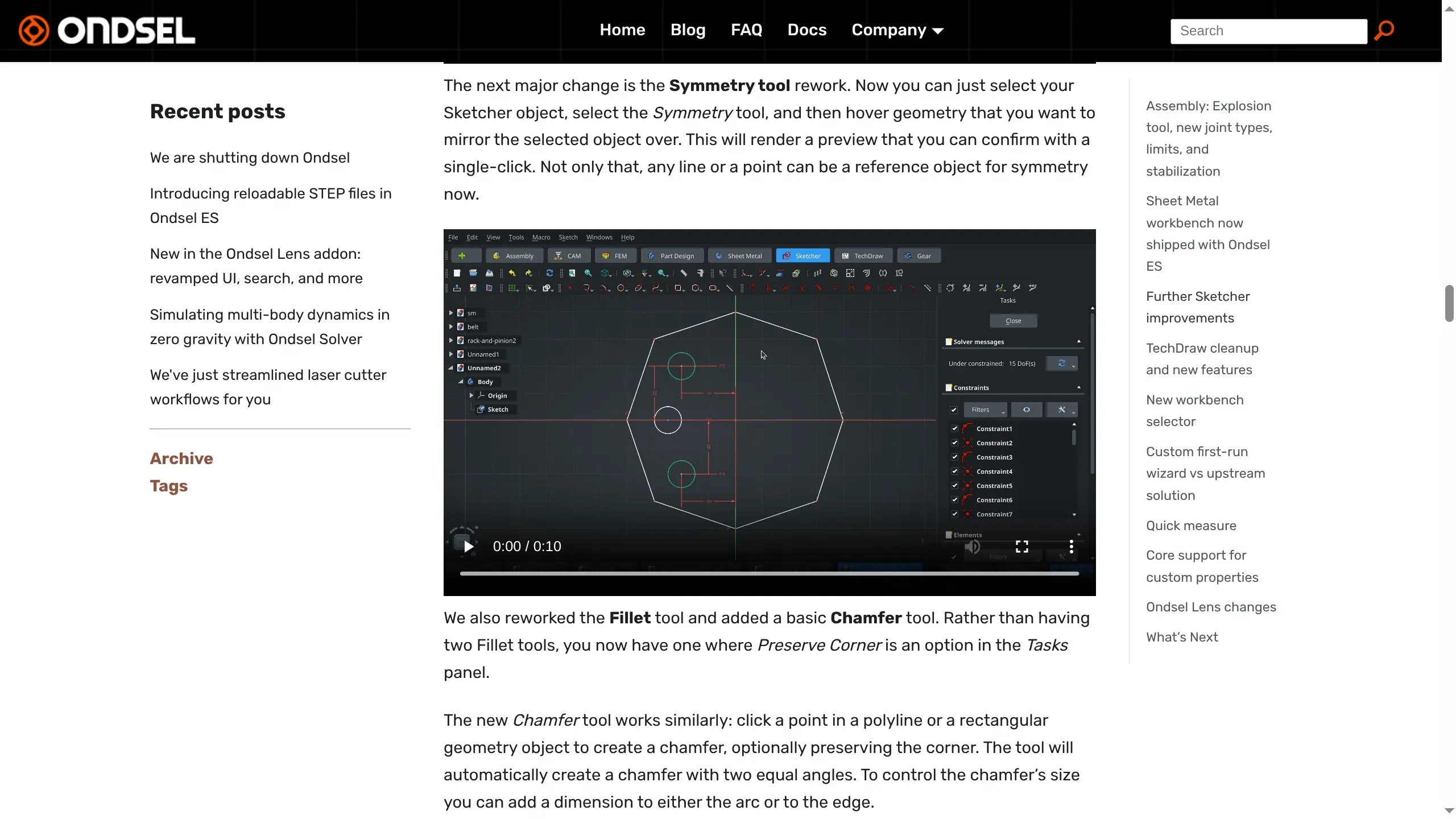1456x819 pixels.
Task: Mute the video with speaker icon
Action: [973, 547]
